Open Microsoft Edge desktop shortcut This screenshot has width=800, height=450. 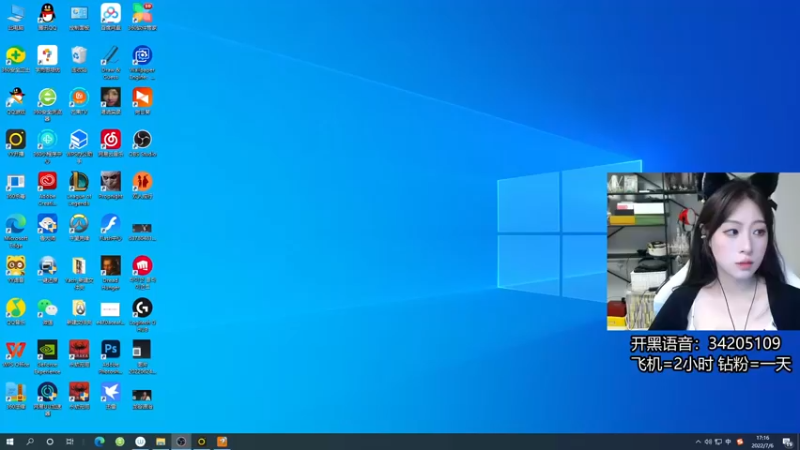coord(16,230)
